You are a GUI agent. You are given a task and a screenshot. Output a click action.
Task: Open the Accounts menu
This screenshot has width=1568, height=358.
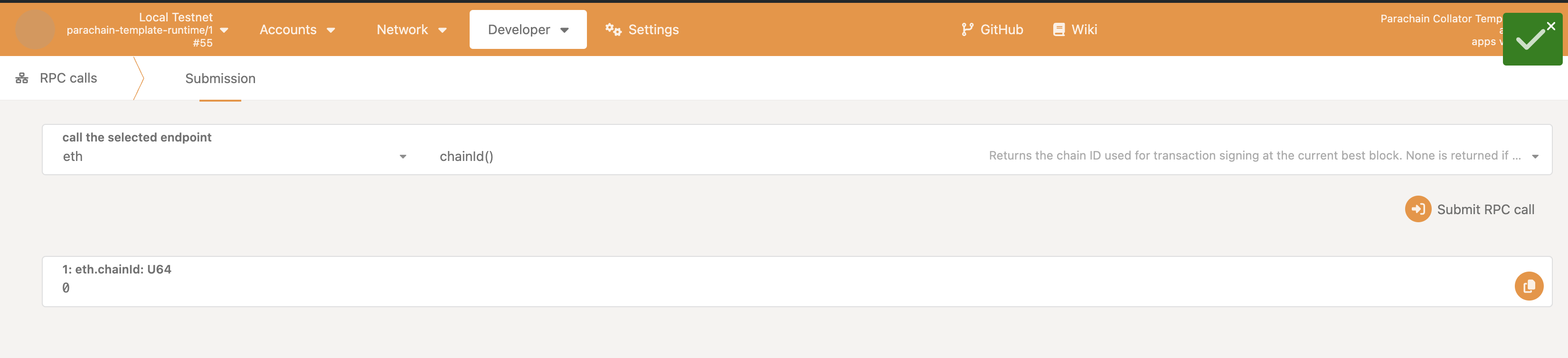[297, 29]
